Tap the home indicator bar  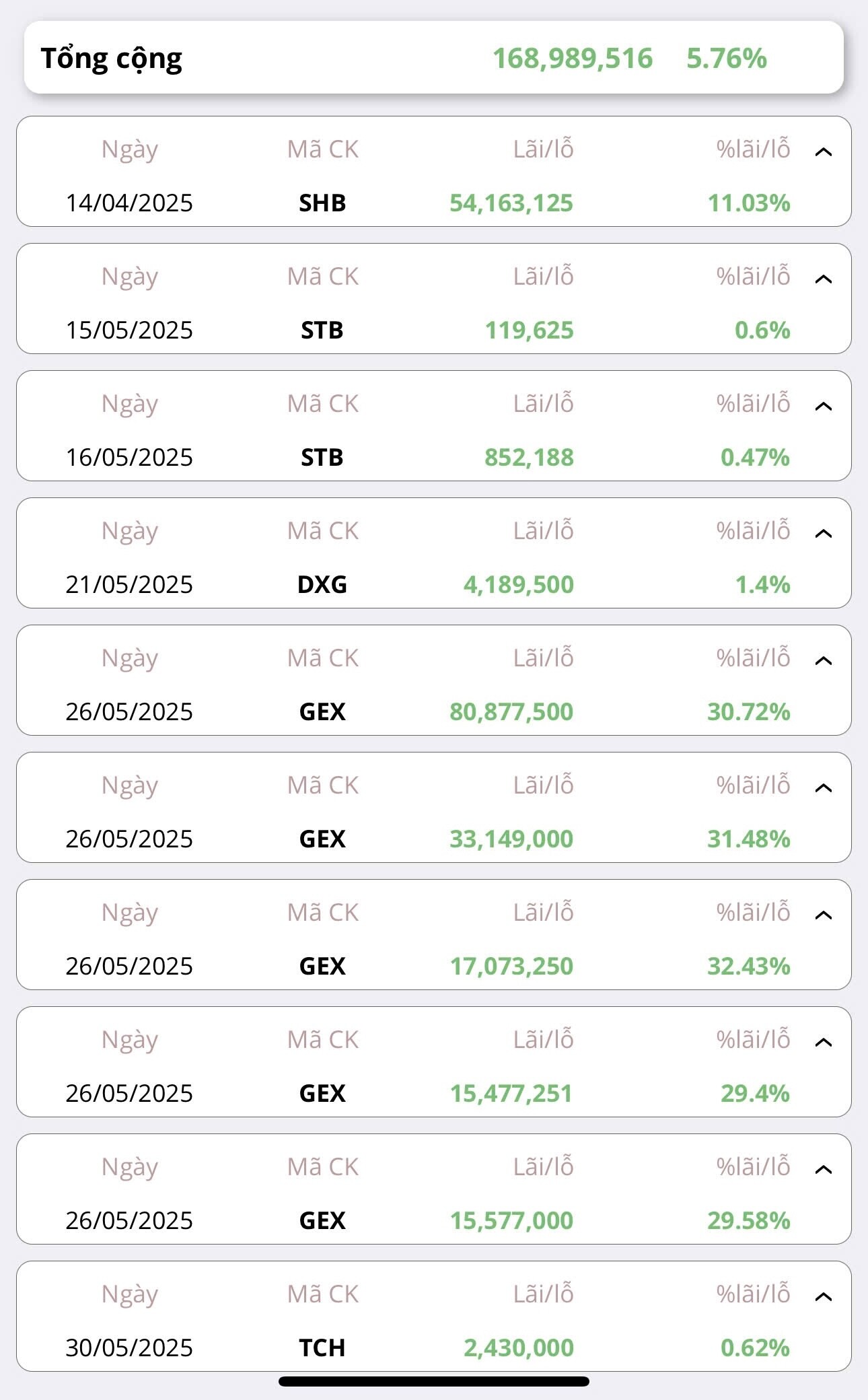pyautogui.click(x=434, y=1381)
